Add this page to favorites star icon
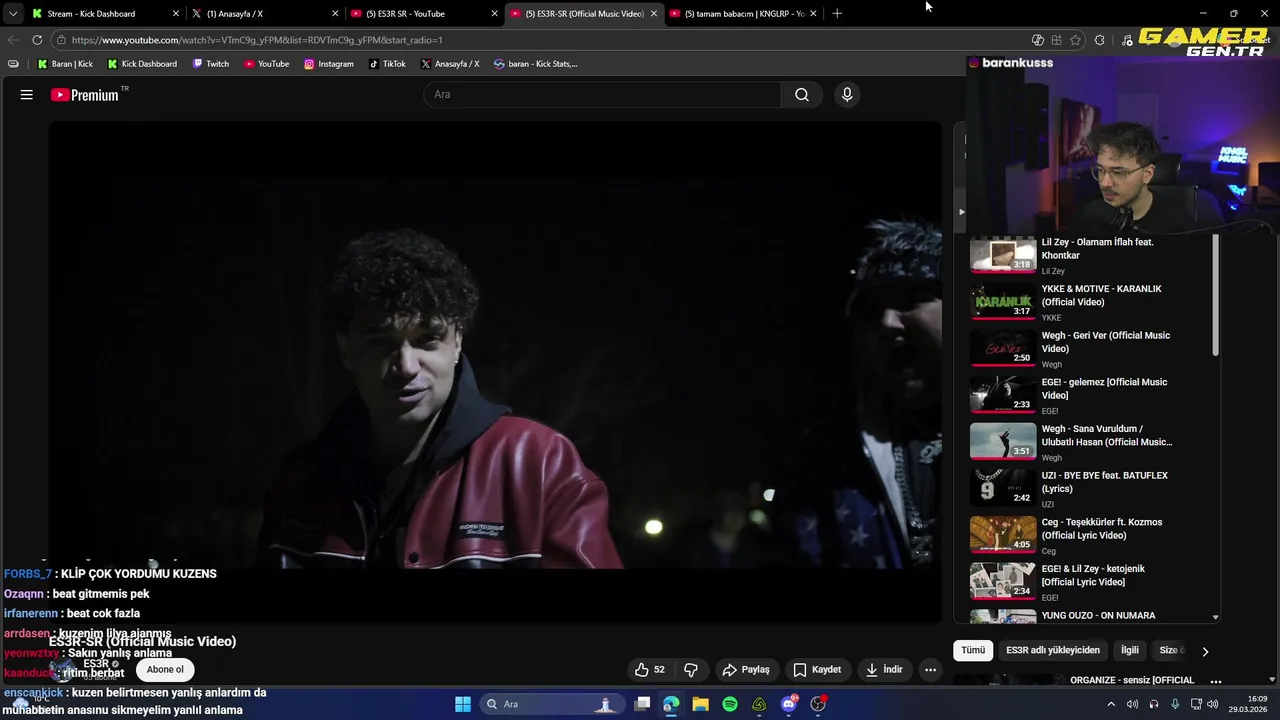The height and width of the screenshot is (720, 1280). (x=1076, y=40)
